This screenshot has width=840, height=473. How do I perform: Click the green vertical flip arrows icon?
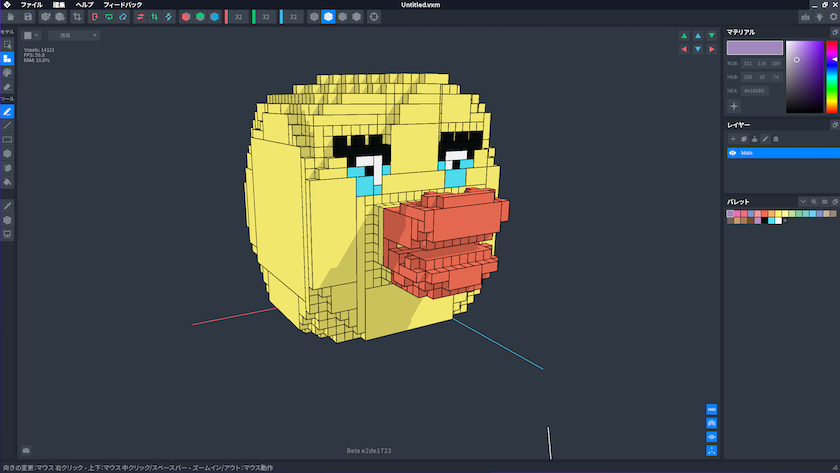point(154,17)
